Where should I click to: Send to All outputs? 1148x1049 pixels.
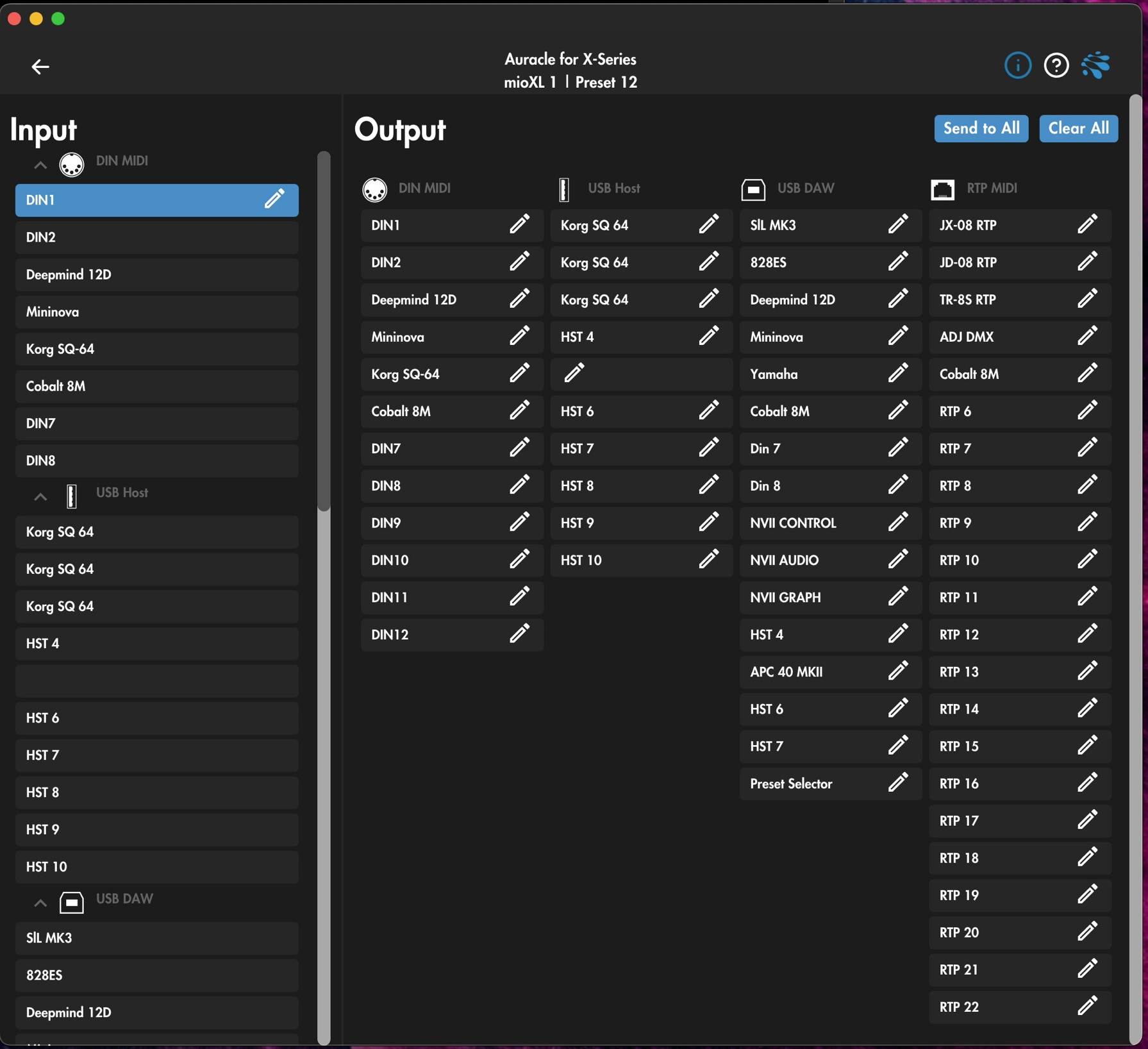pyautogui.click(x=981, y=128)
